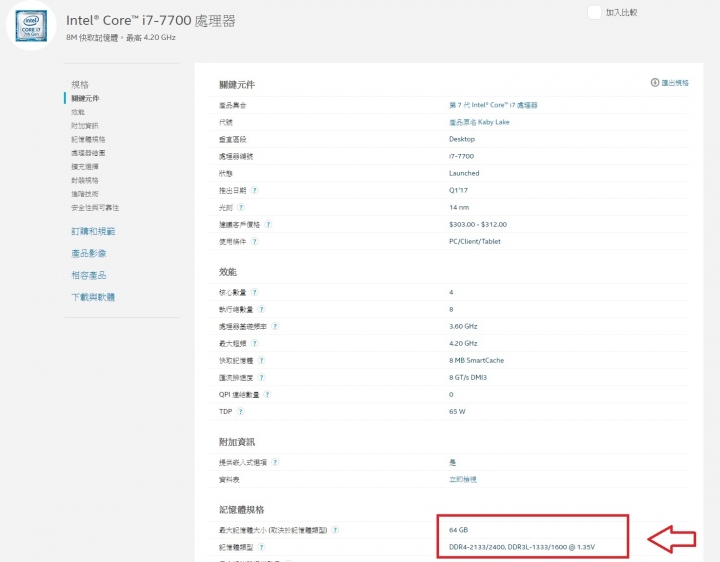Tick the 加入比較 checkbox

594,12
